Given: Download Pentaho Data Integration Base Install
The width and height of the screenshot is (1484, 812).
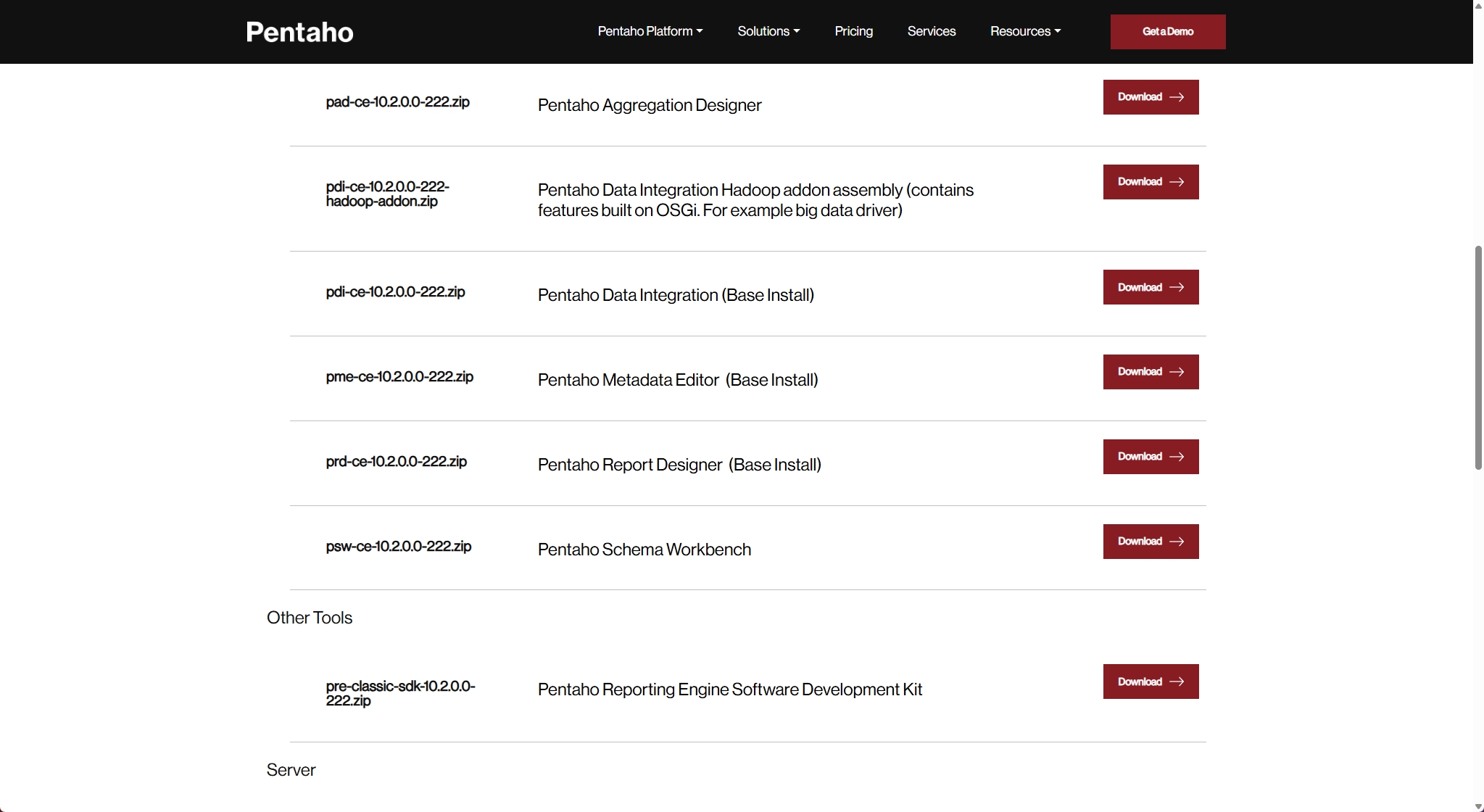Looking at the screenshot, I should click(x=1151, y=287).
